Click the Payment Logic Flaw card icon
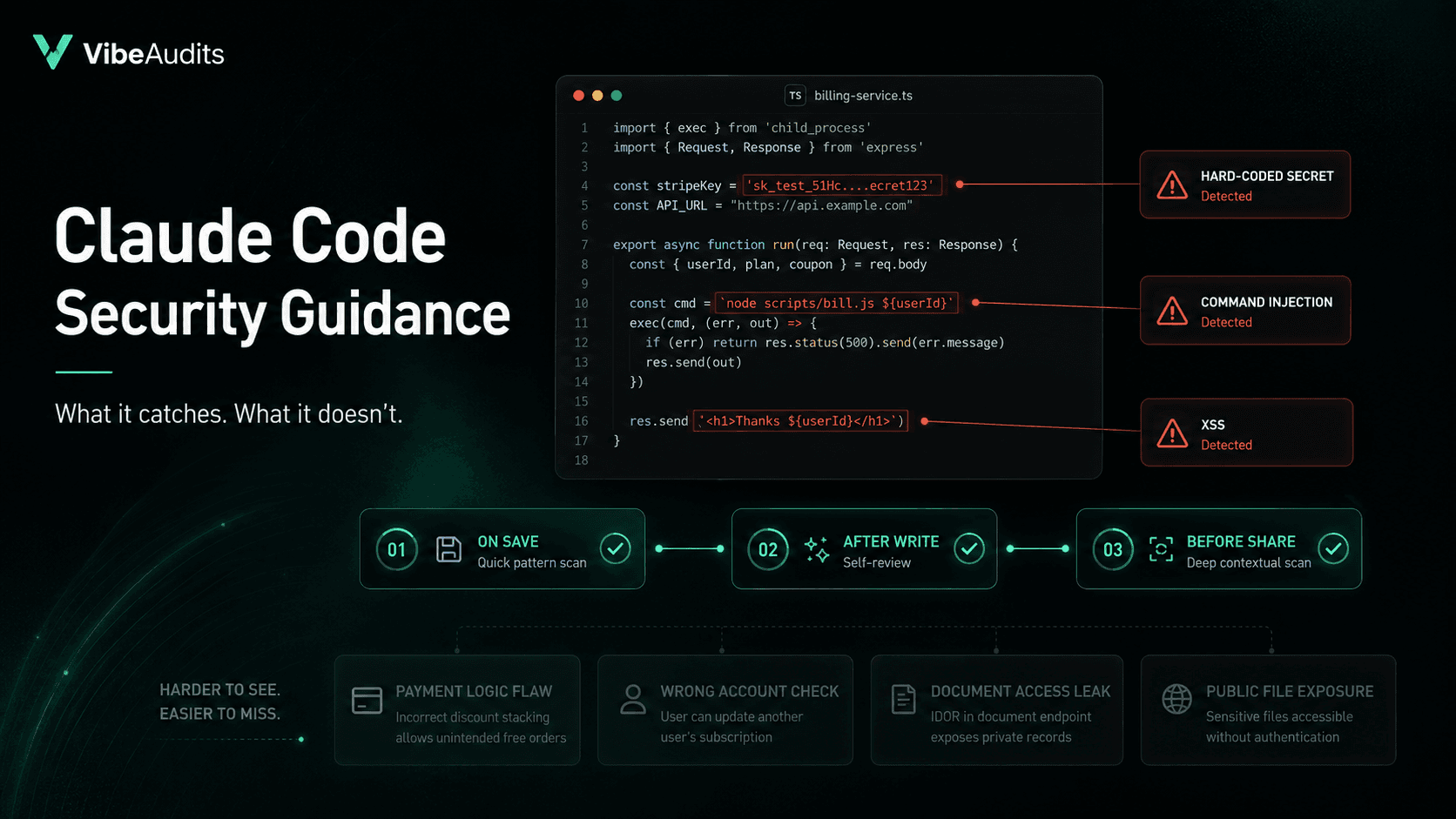This screenshot has width=1456, height=819. coord(367,701)
